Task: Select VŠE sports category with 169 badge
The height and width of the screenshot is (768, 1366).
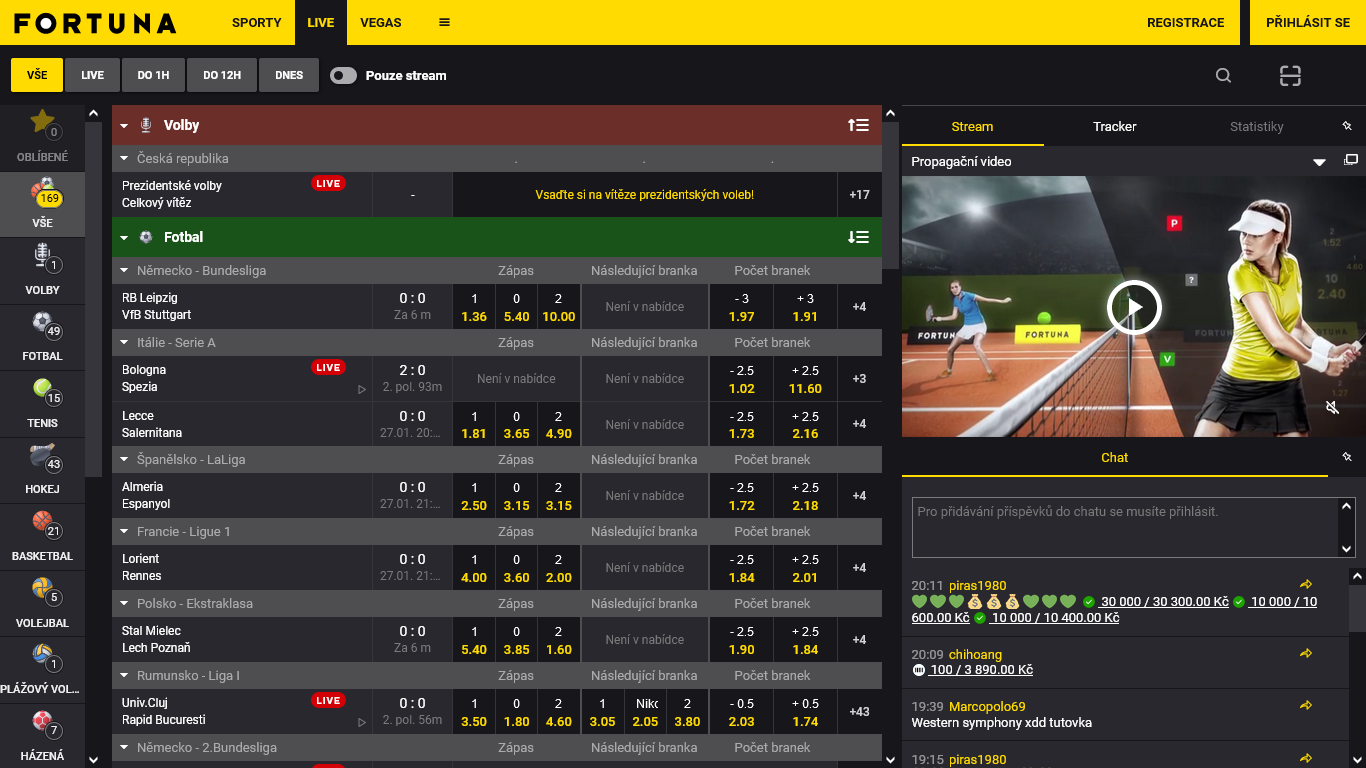Action: 42,204
